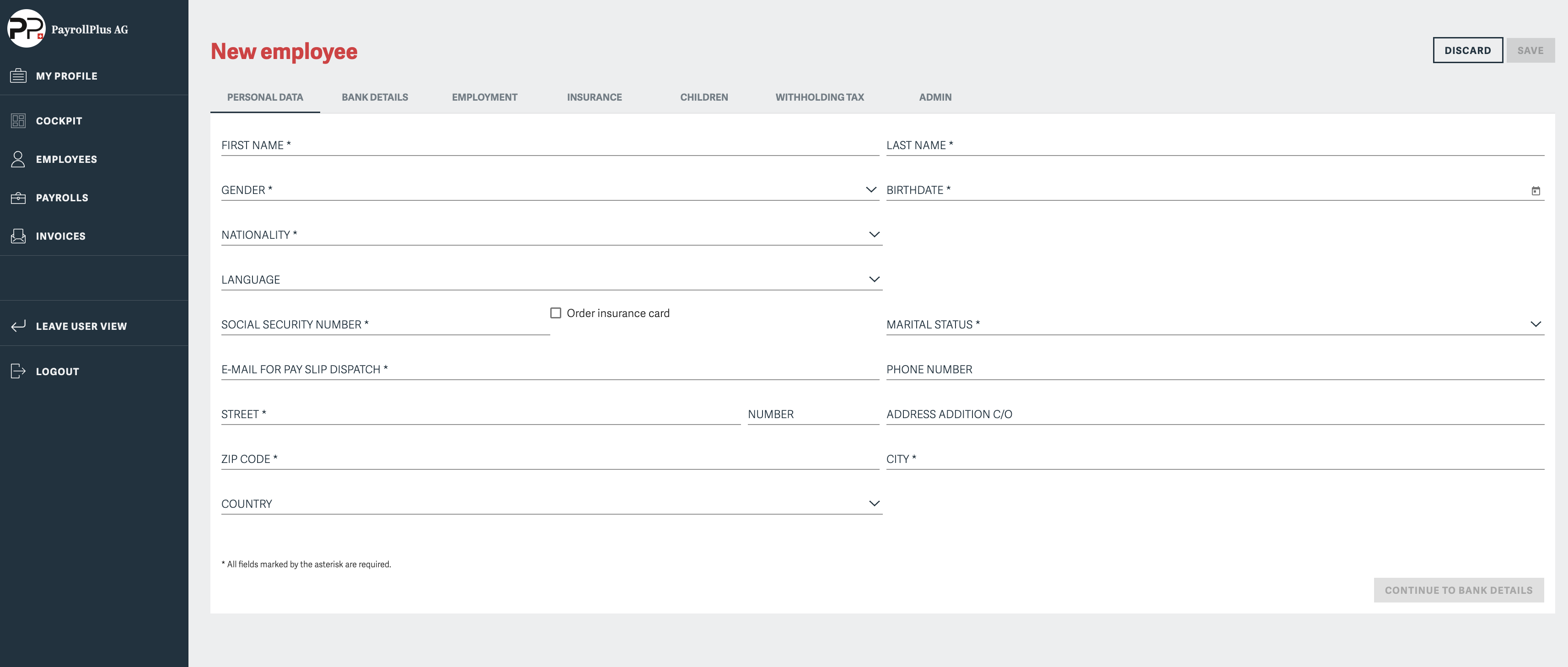The image size is (1568, 667).
Task: Open Cockpit via its dashboard icon
Action: point(18,120)
